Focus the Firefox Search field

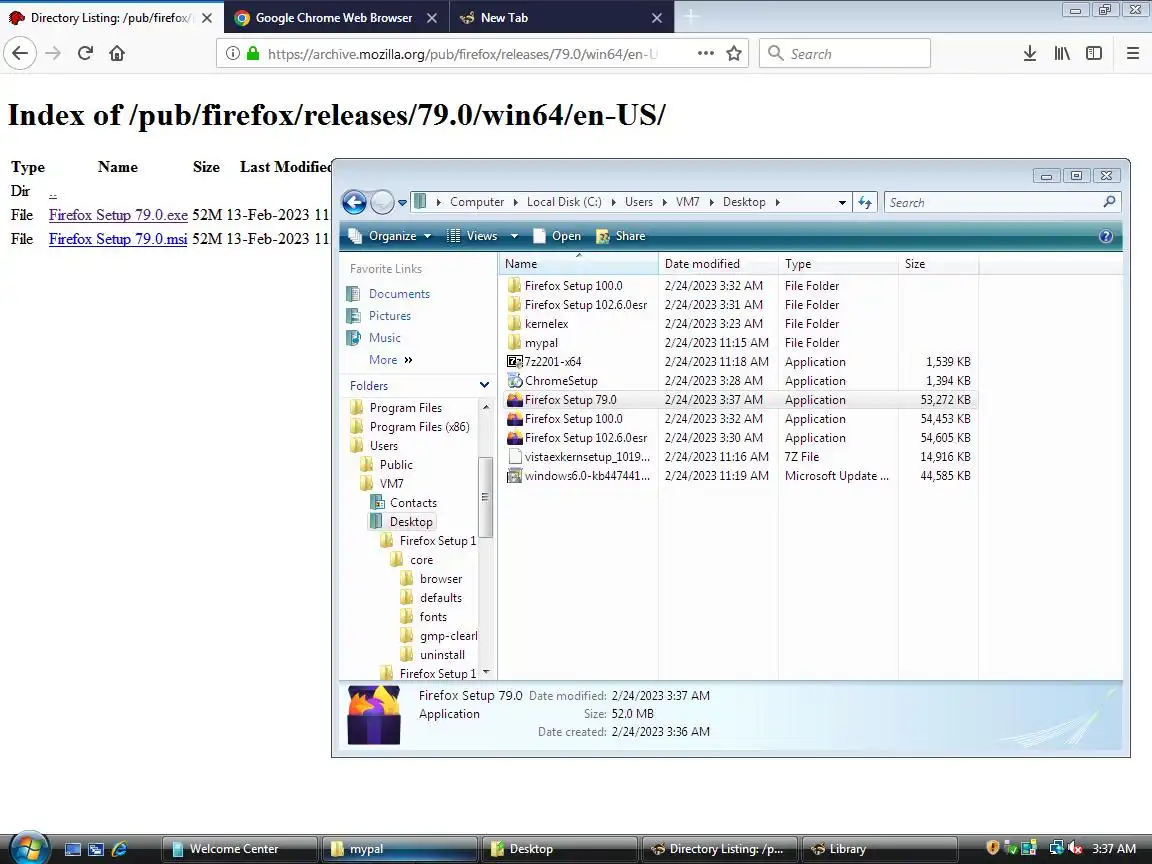click(845, 54)
